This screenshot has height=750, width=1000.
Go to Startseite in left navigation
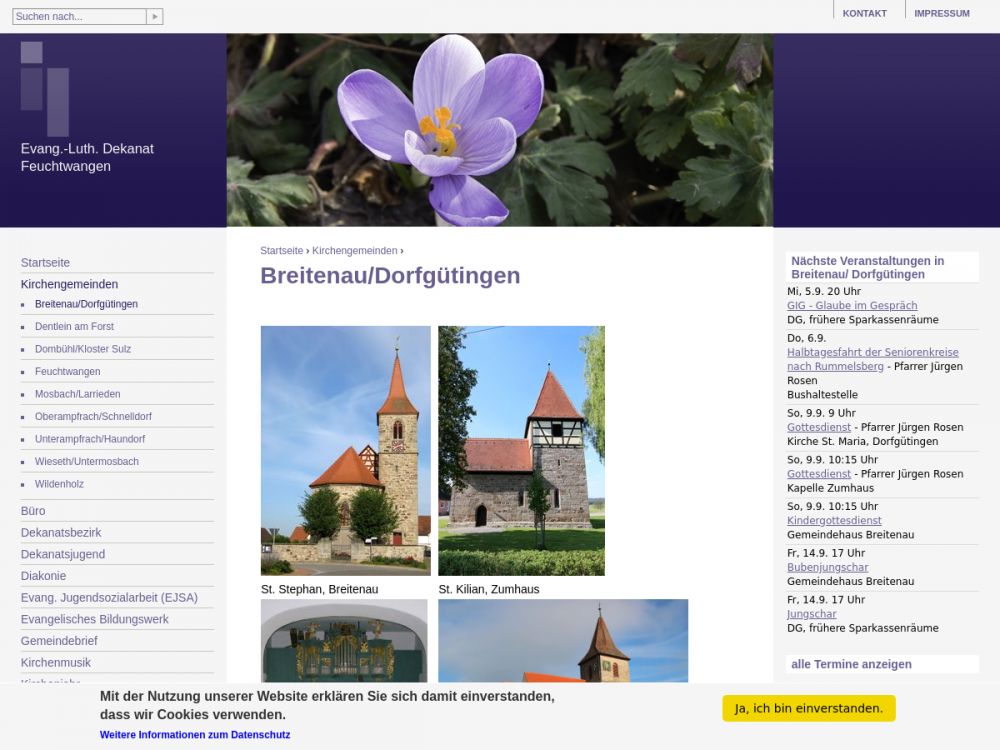point(45,263)
